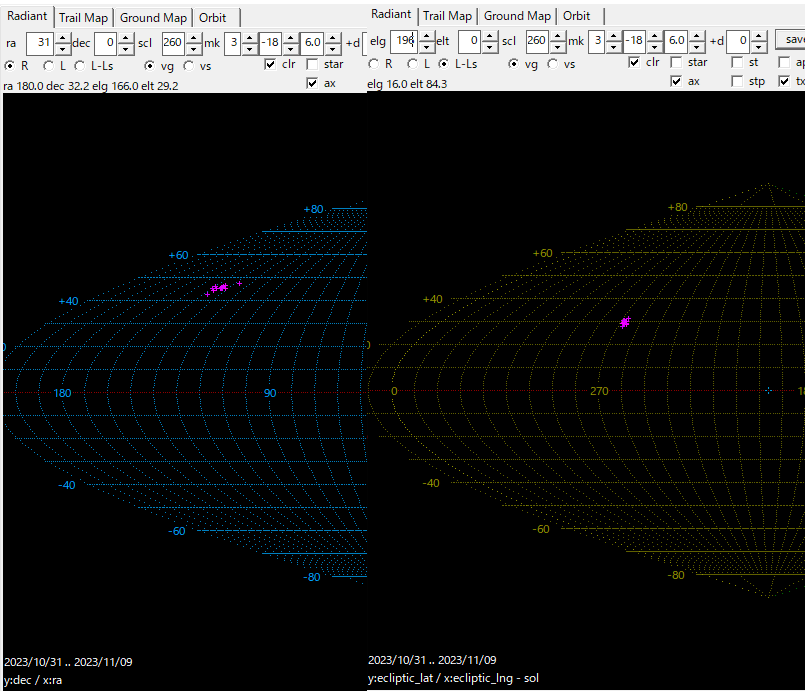The width and height of the screenshot is (805, 691).
Task: Click the up arrow of the elg spinner
Action: click(426, 36)
